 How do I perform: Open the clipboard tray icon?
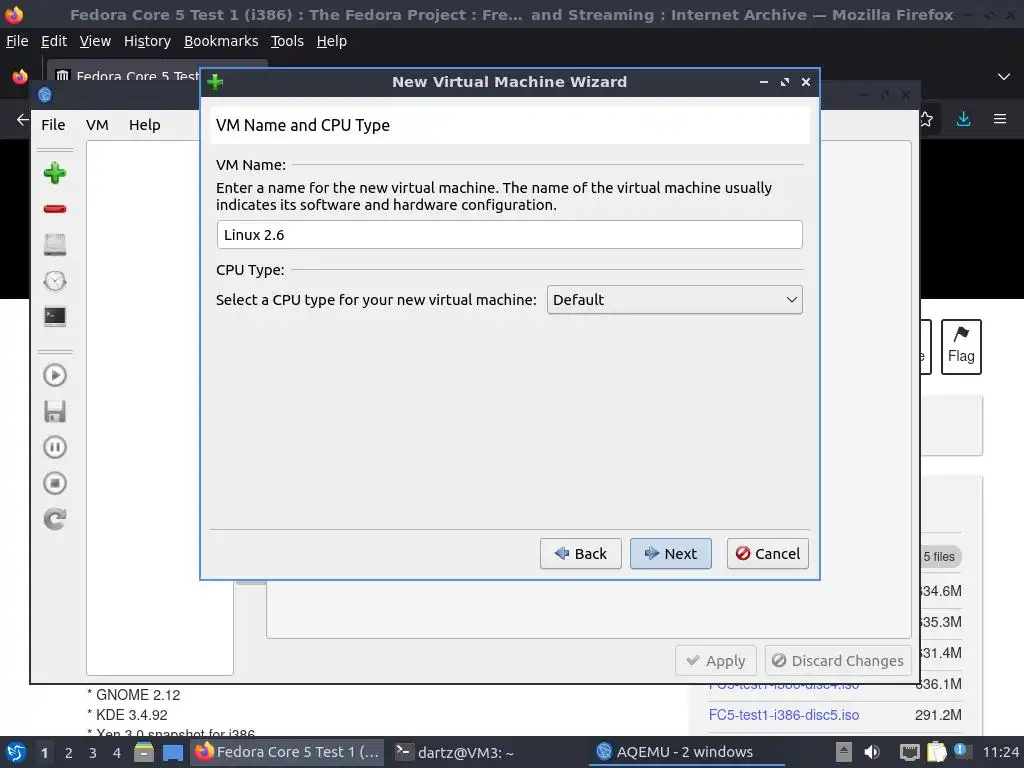(936, 752)
